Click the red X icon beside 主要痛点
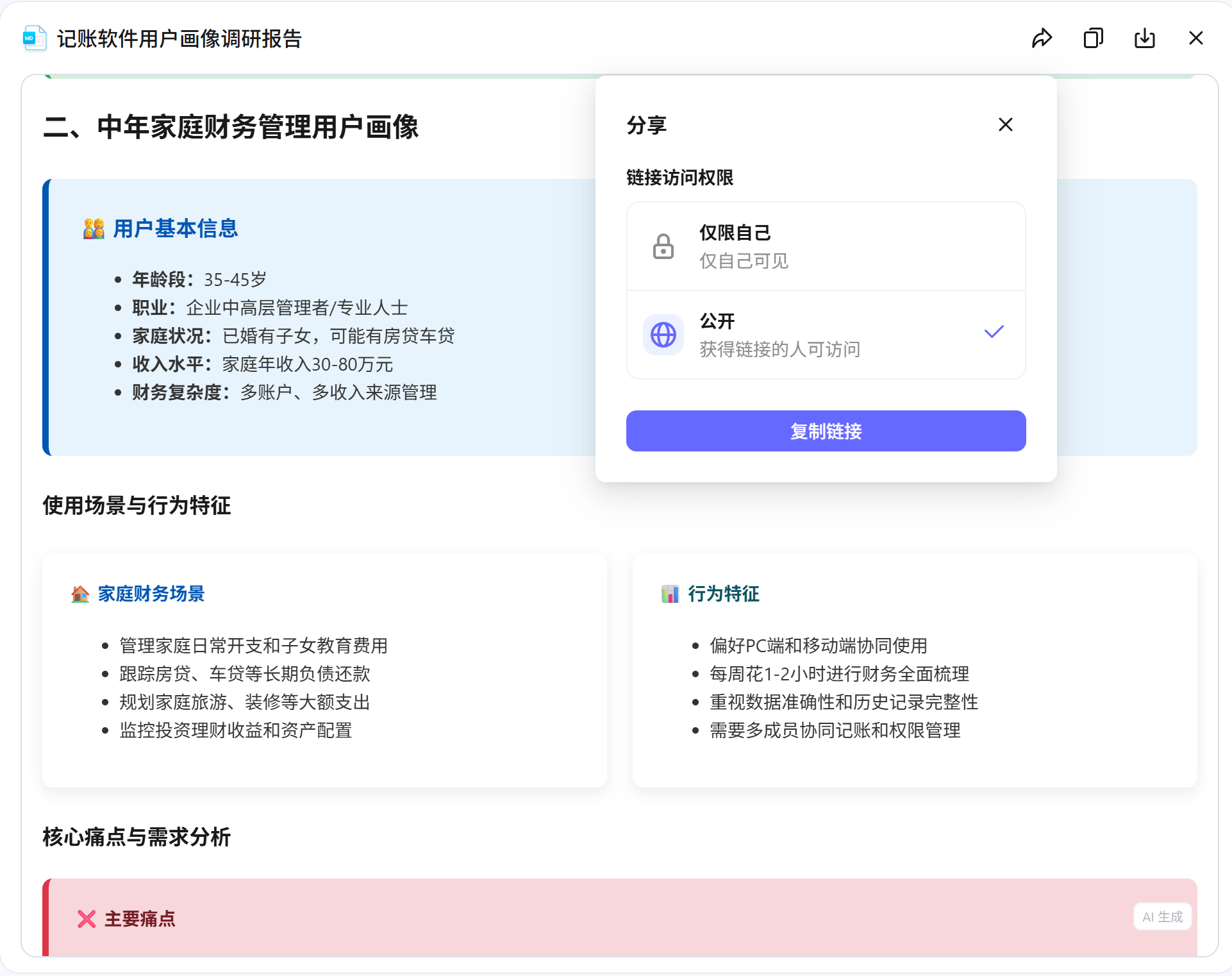Image resolution: width=1232 pixels, height=976 pixels. pos(85,918)
